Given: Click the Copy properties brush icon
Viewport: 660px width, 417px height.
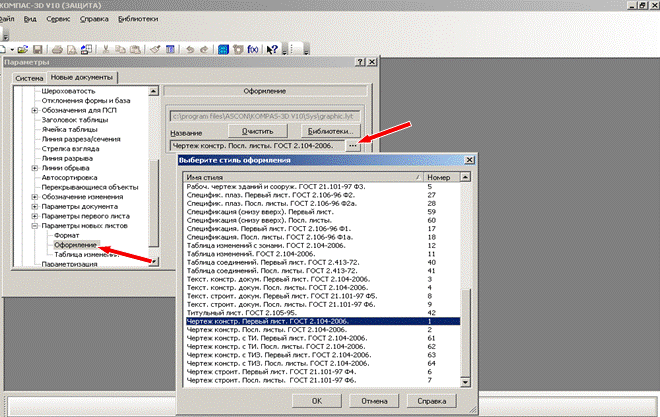Looking at the screenshot, I should (x=155, y=50).
